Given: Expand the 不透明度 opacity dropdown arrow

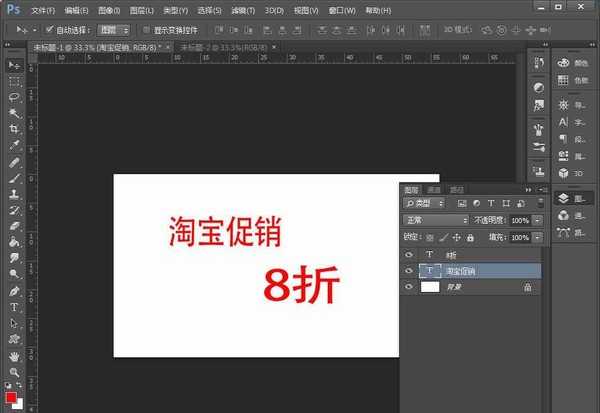Looking at the screenshot, I should (x=538, y=220).
